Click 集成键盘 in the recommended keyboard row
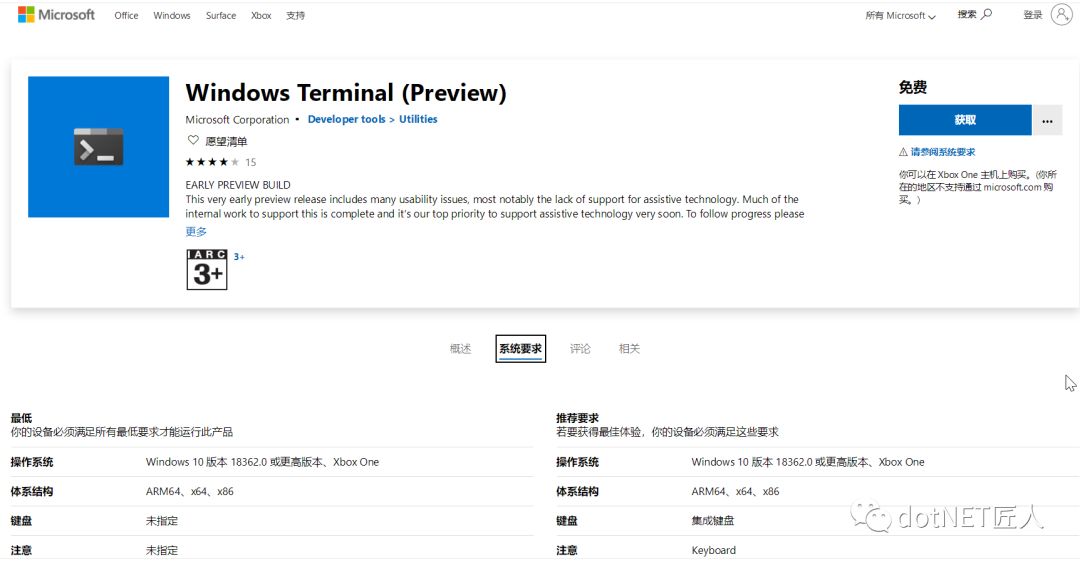Image resolution: width=1080 pixels, height=564 pixels. [x=713, y=521]
